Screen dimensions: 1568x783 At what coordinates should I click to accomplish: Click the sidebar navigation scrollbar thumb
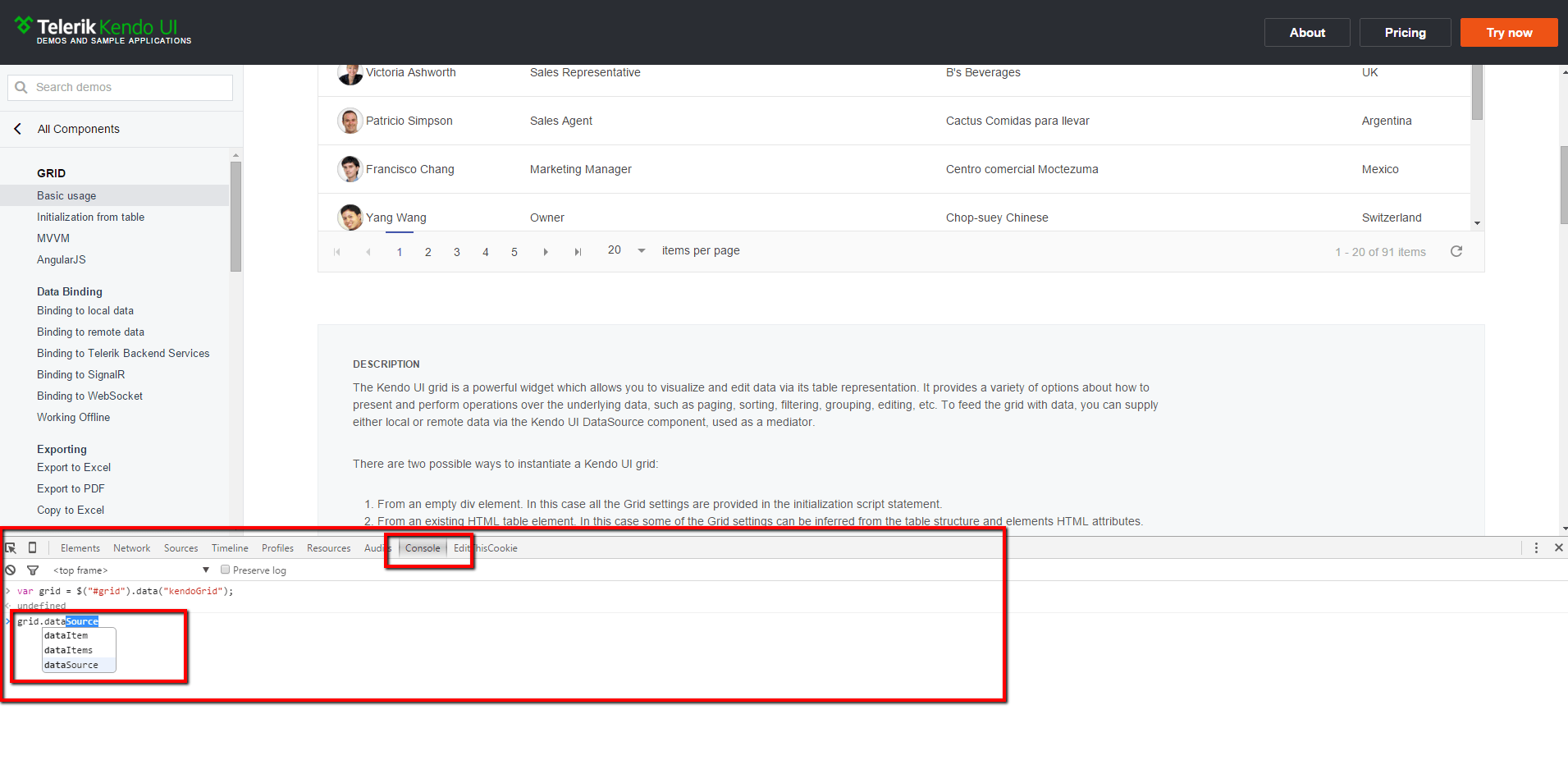236,217
